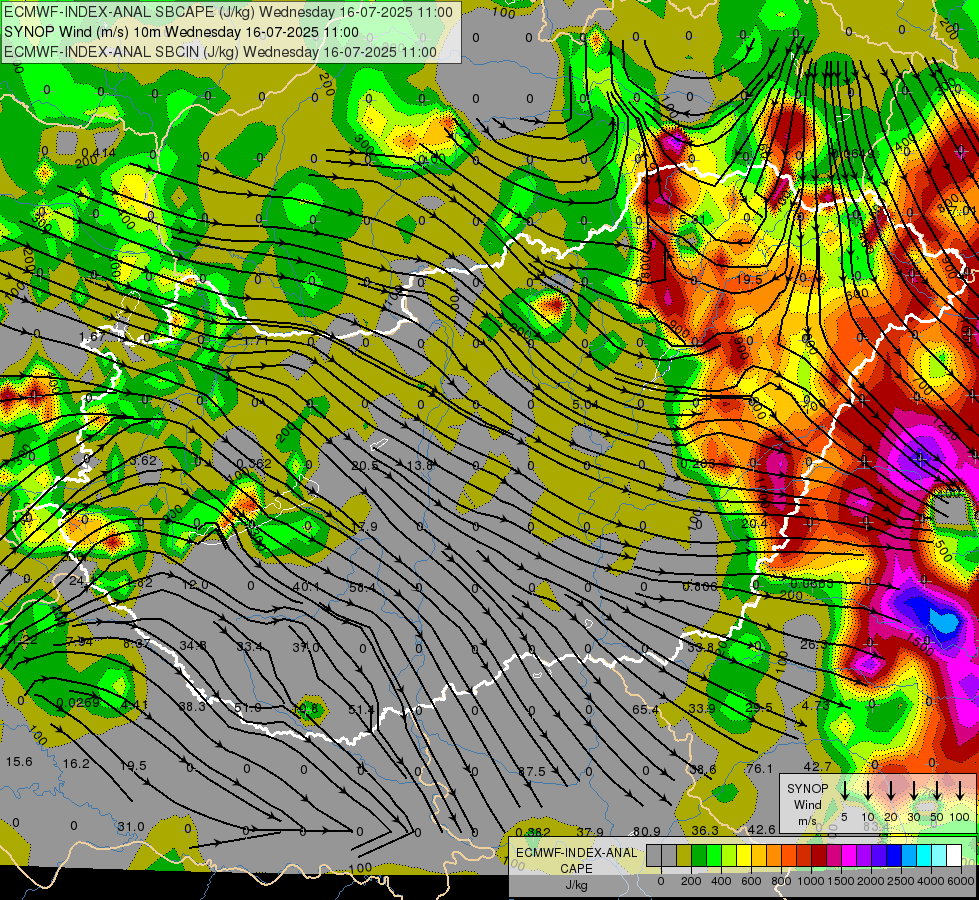Click the 4.41 value on the map
979x900 pixels.
tap(134, 705)
